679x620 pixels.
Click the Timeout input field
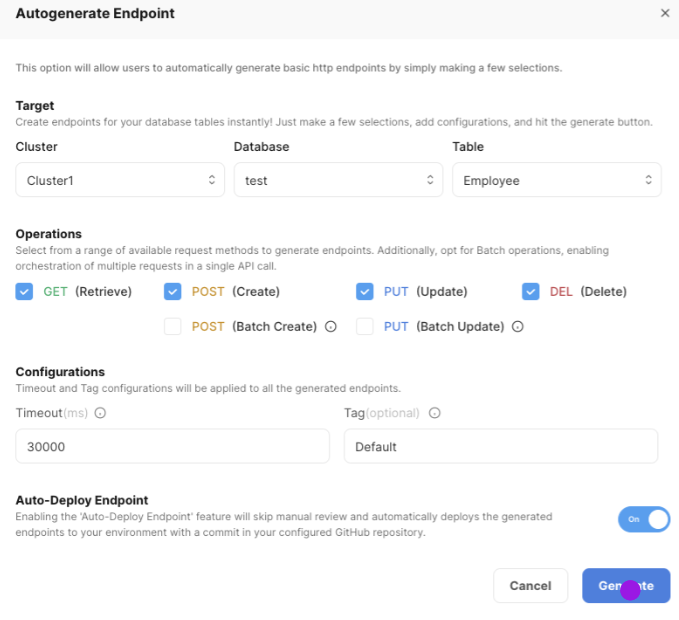click(x=172, y=447)
